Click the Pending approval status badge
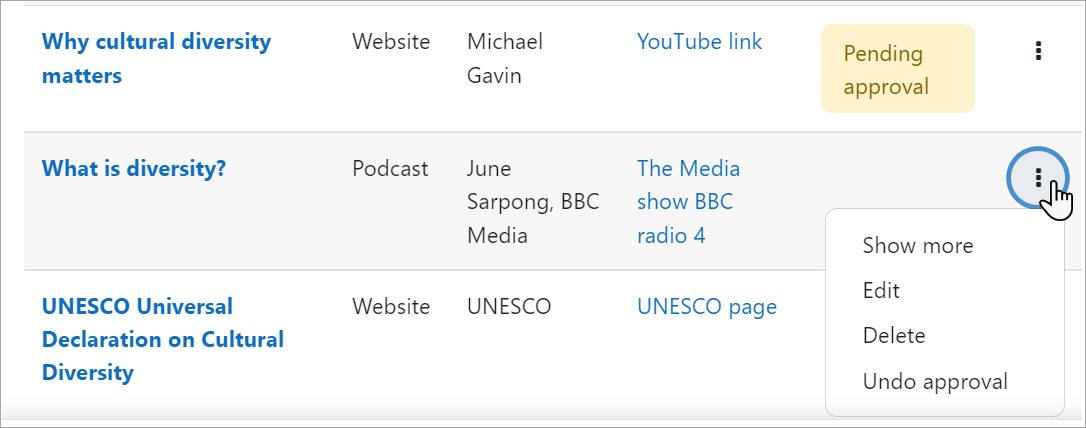1086x428 pixels. pyautogui.click(x=897, y=69)
